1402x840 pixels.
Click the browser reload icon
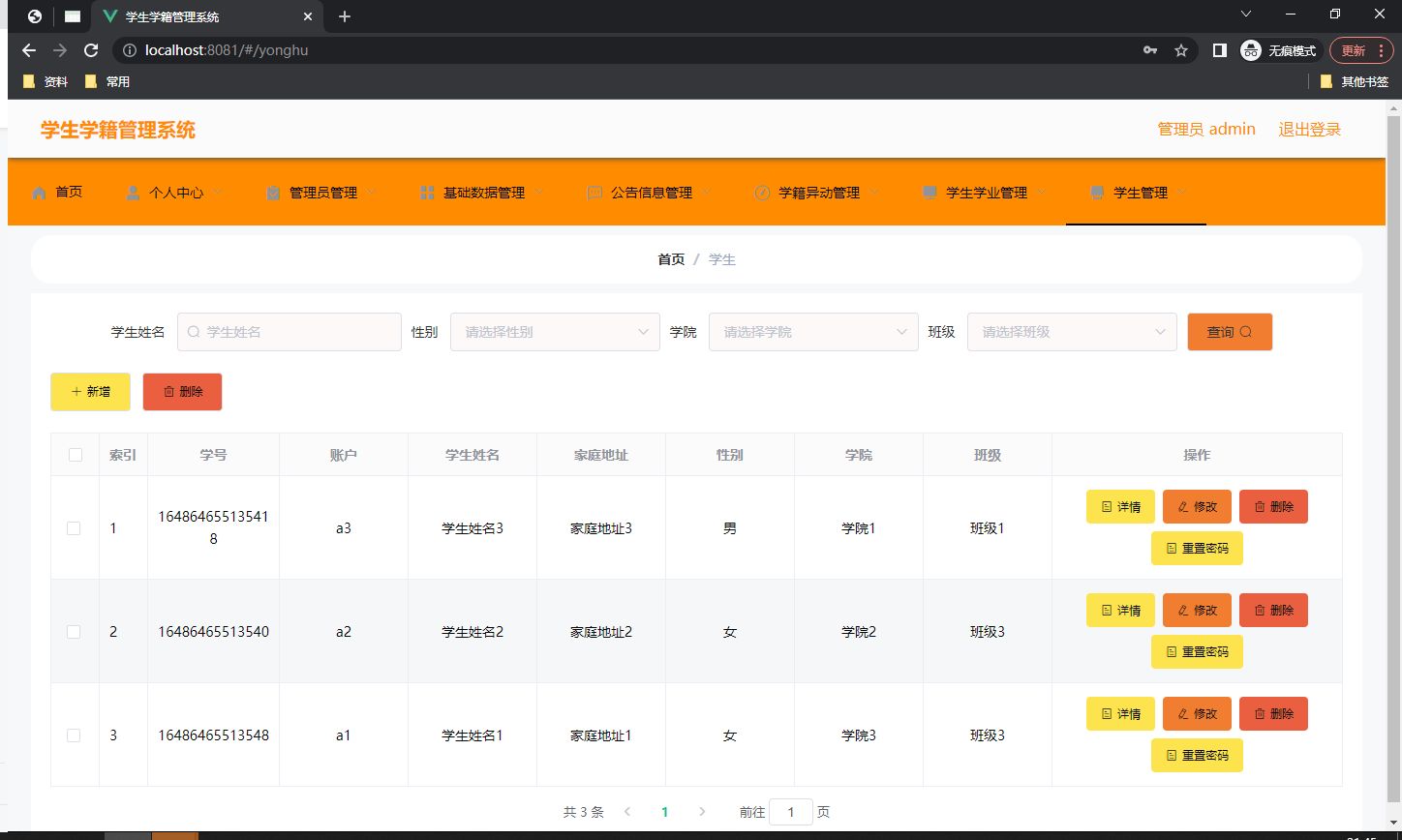pos(91,50)
